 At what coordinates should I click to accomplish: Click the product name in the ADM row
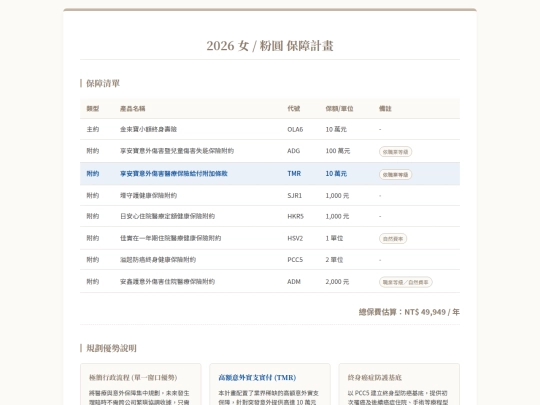(x=167, y=282)
